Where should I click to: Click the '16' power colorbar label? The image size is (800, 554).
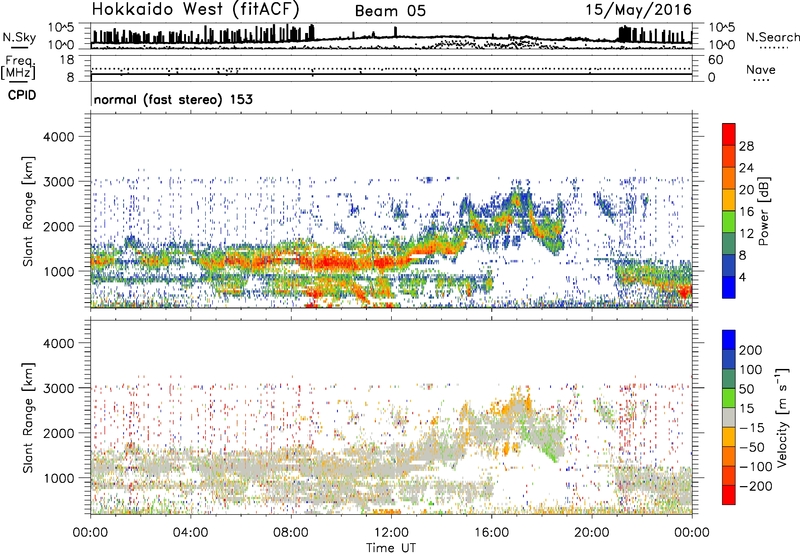tap(746, 212)
